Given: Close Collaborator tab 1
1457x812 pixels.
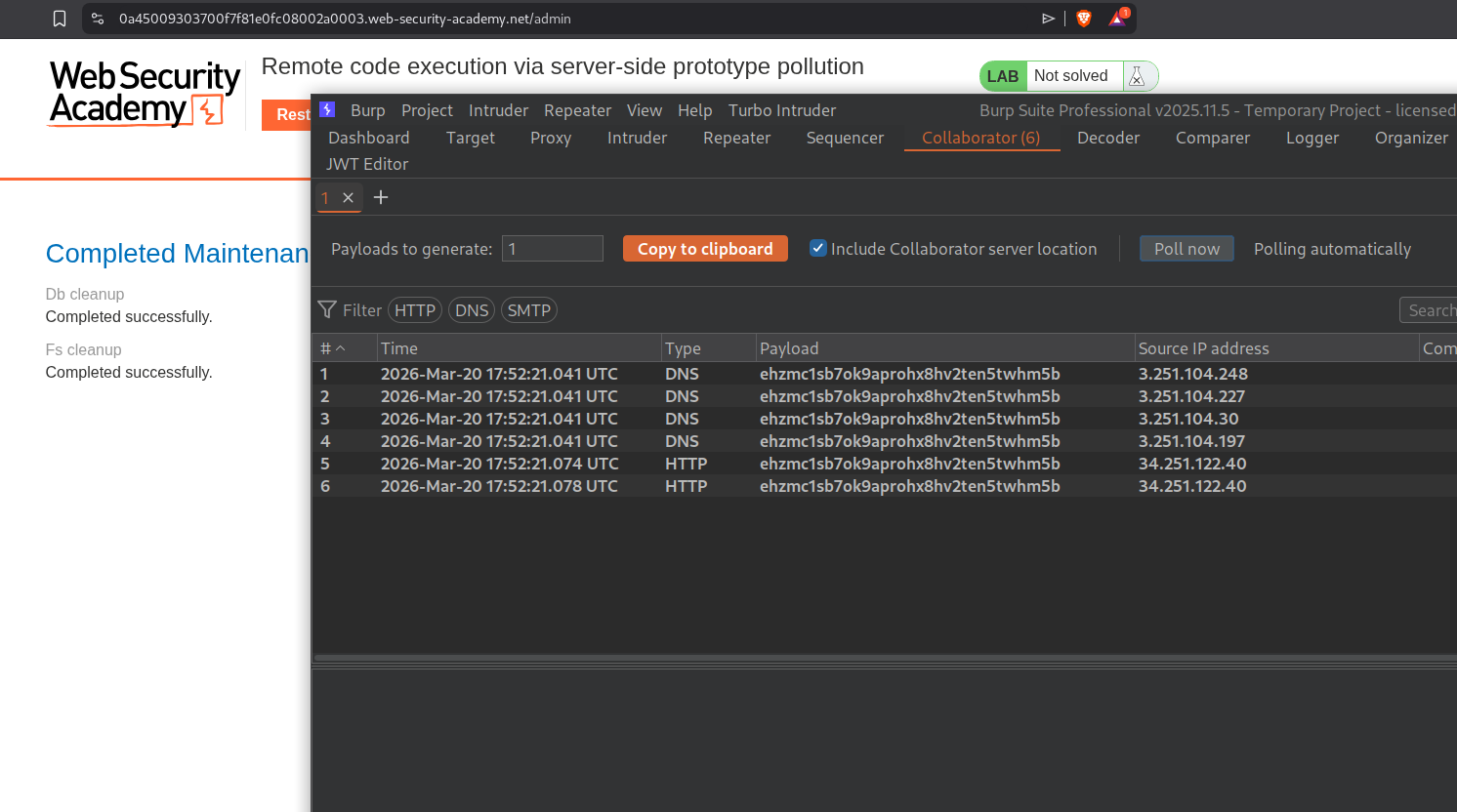Looking at the screenshot, I should (348, 197).
